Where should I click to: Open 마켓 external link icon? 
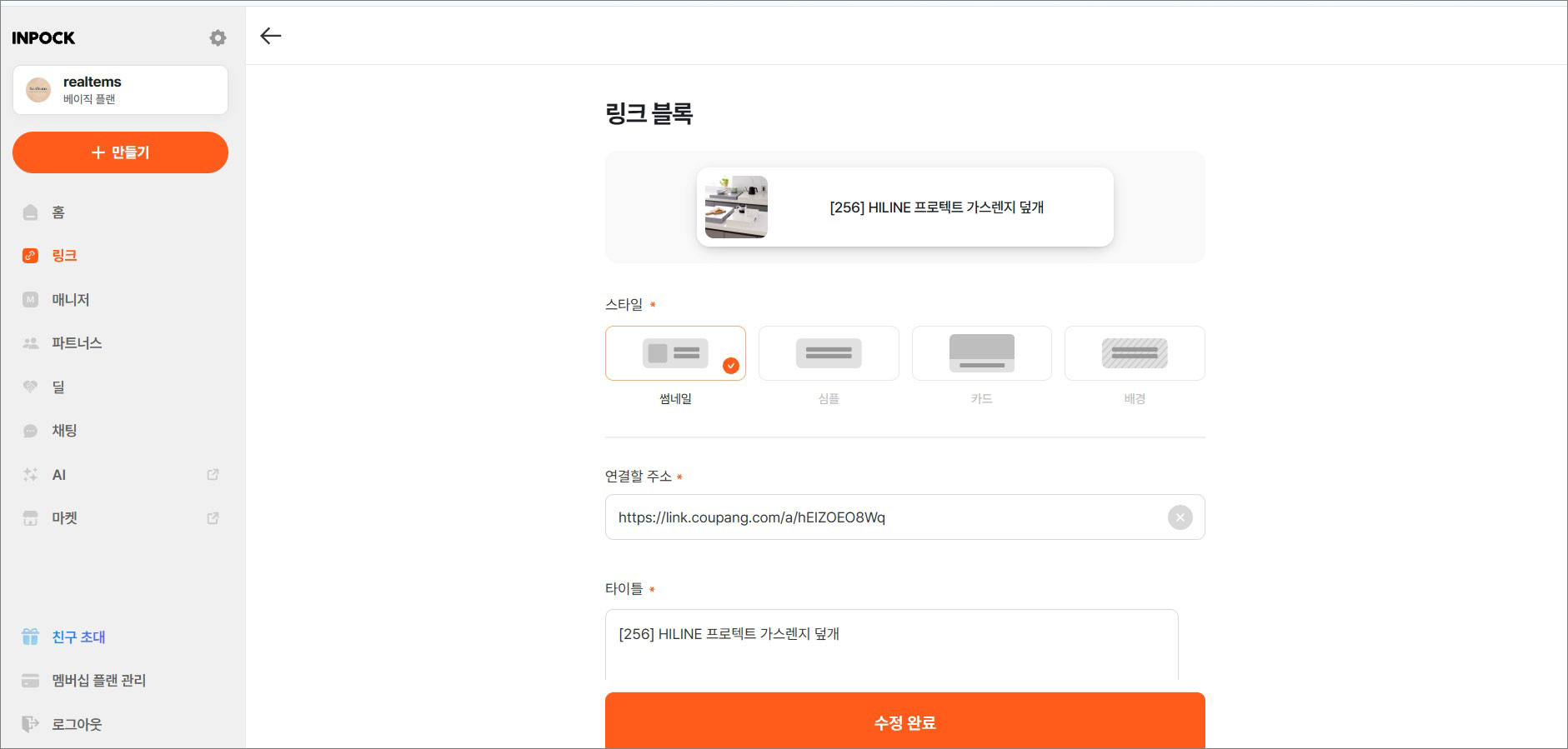[213, 518]
